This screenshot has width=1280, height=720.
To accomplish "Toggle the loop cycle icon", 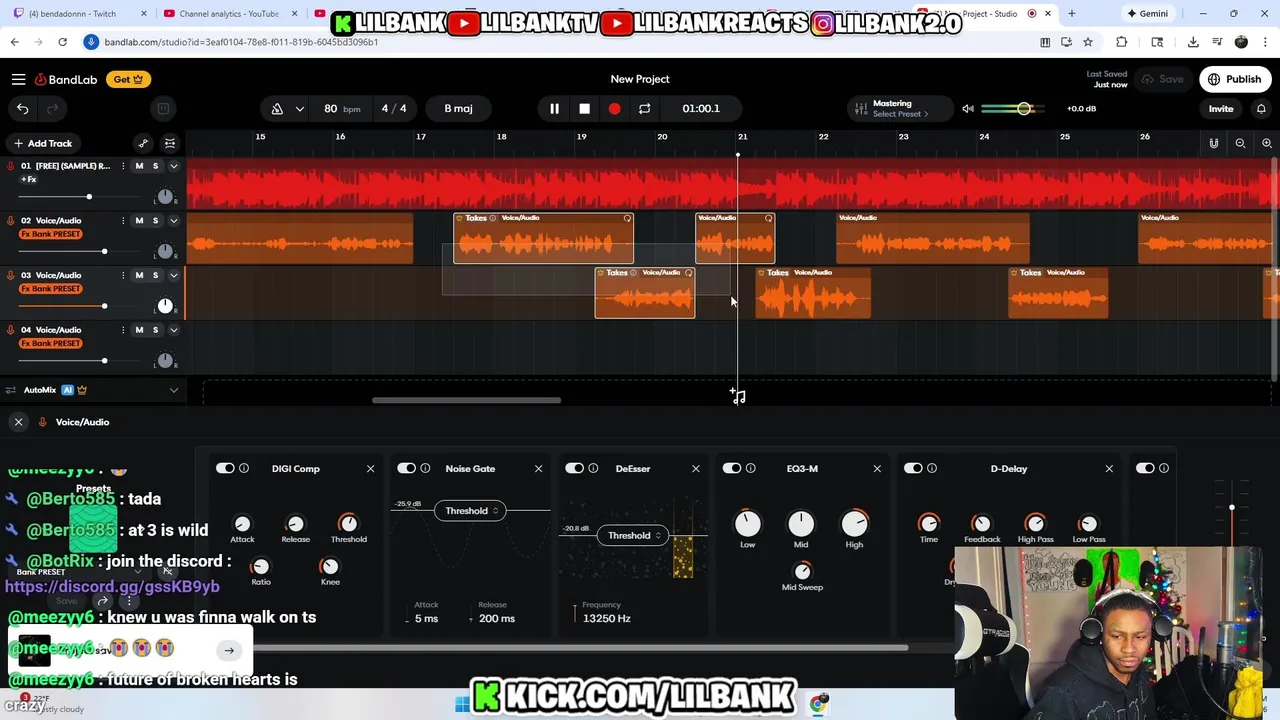I will pos(644,108).
